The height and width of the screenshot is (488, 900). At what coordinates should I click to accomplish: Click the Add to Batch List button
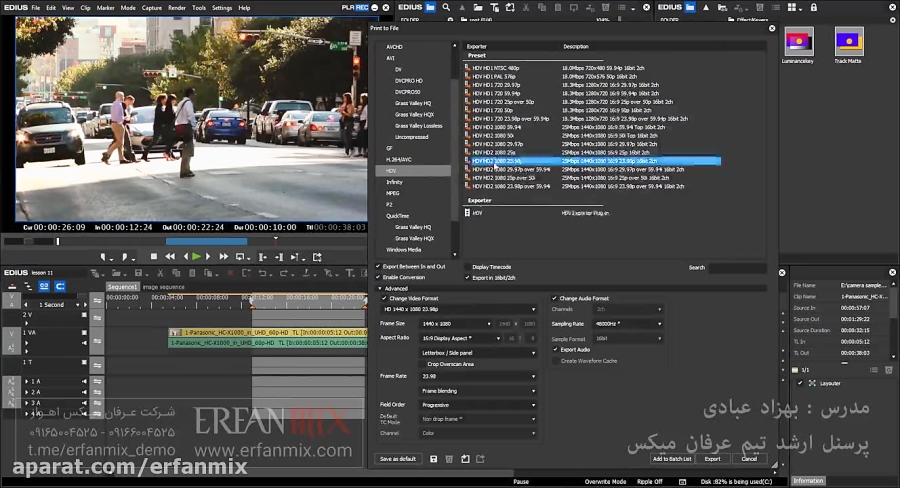[x=671, y=459]
